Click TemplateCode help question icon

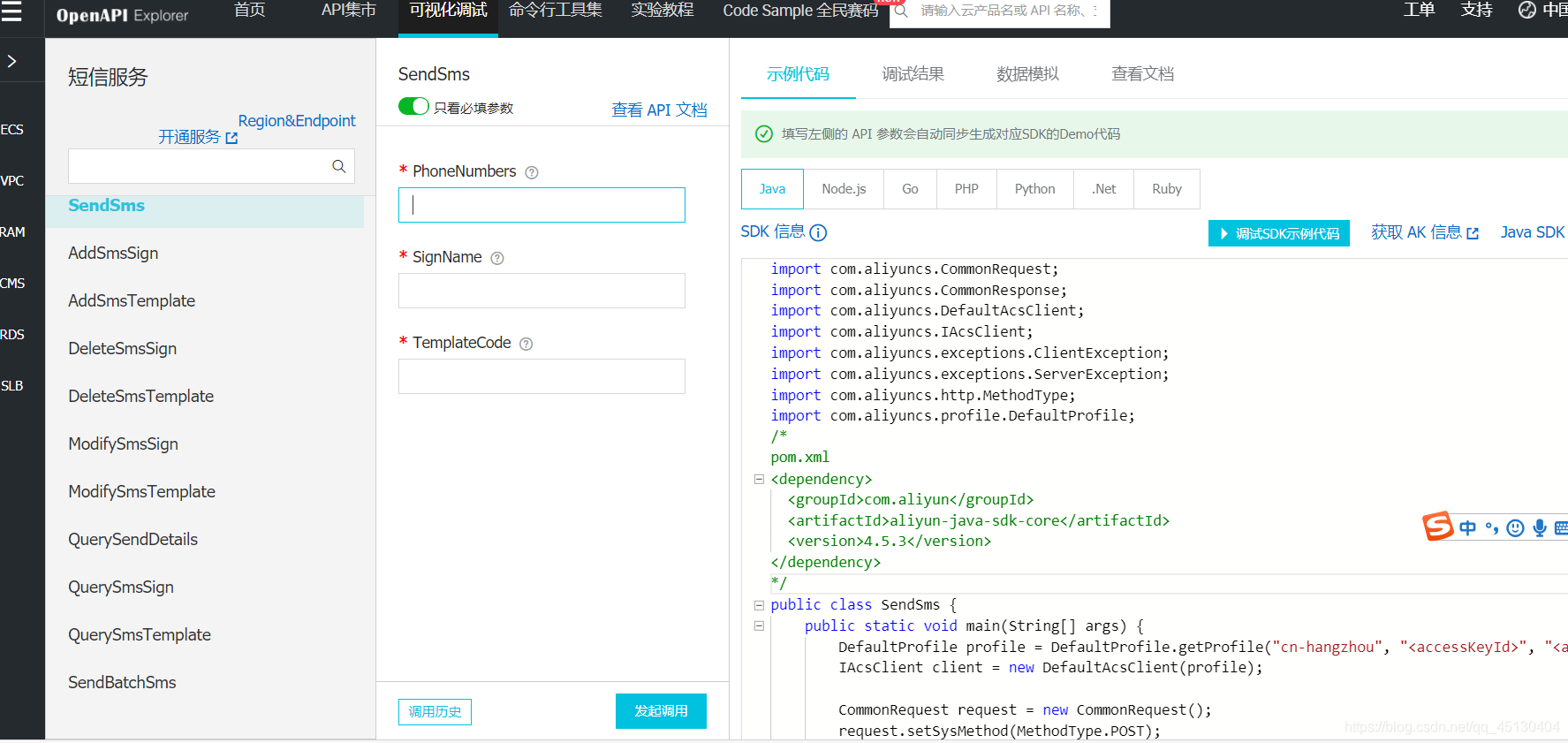(526, 344)
